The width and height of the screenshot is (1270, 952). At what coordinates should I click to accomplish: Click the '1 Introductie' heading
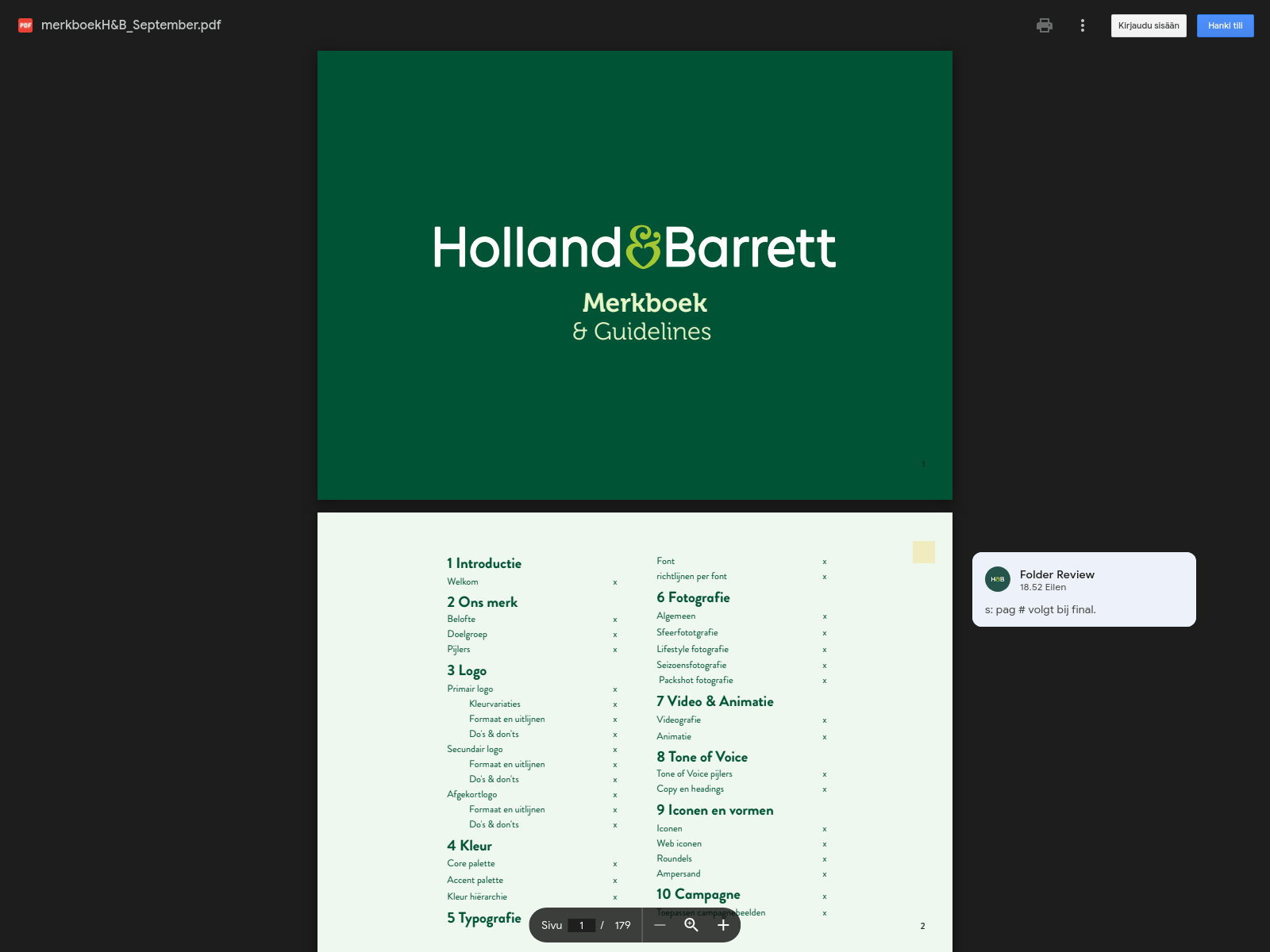484,563
